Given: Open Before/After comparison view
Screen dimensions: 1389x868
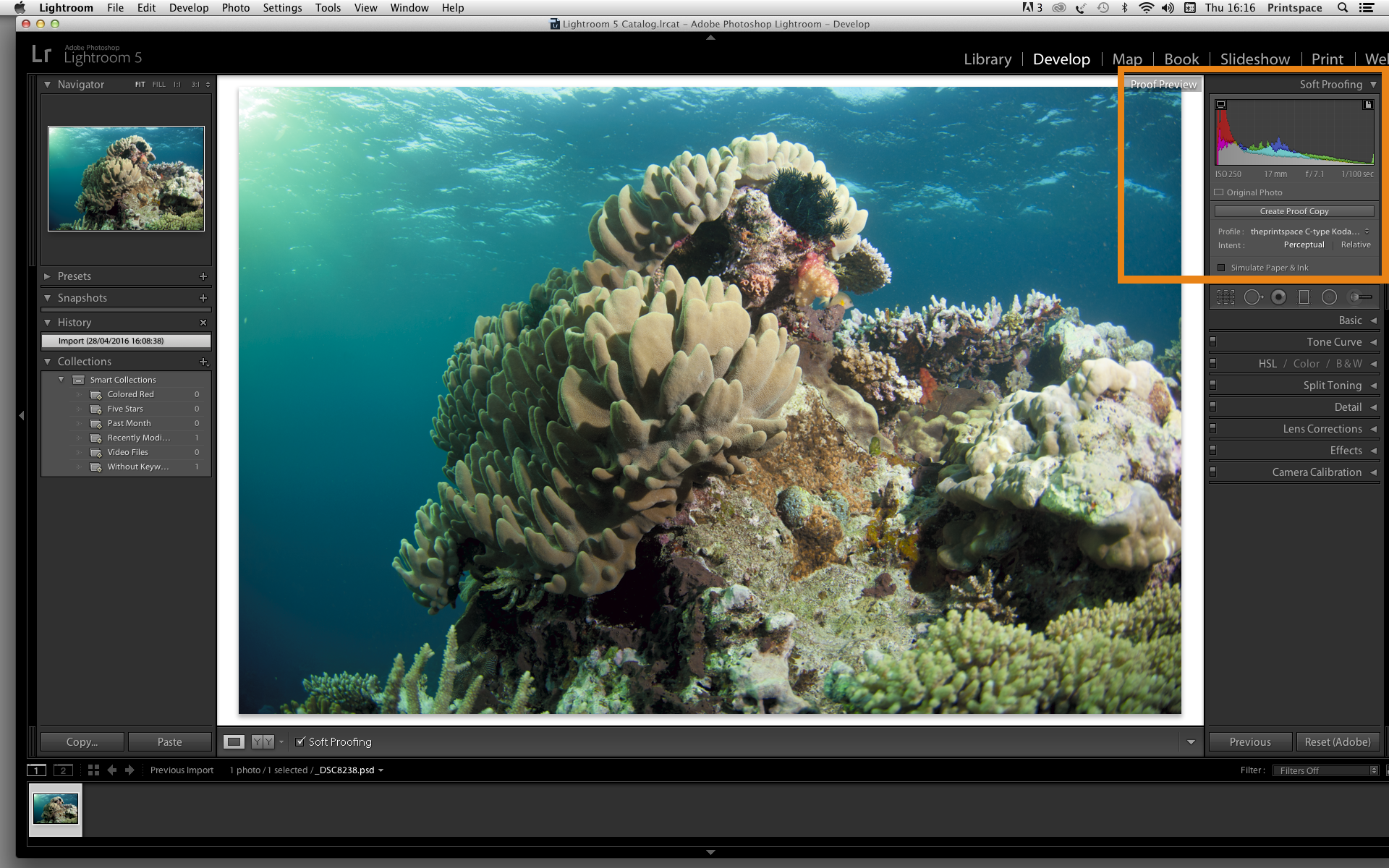Looking at the screenshot, I should point(263,741).
